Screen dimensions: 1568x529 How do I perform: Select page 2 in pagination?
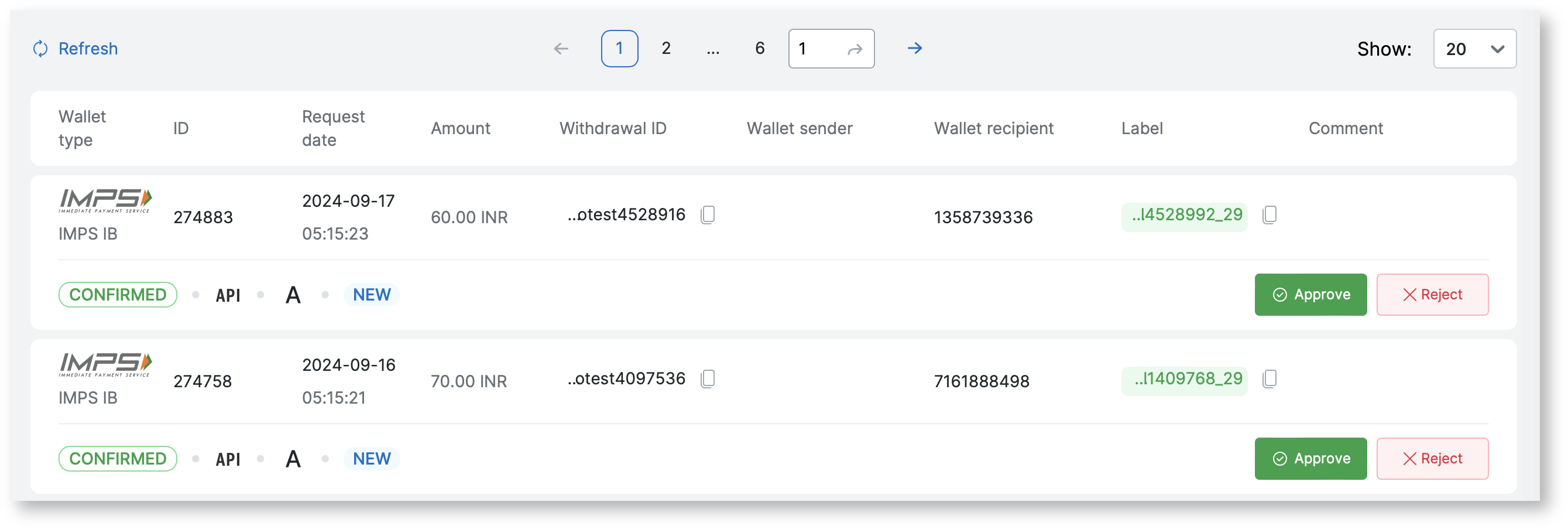pyautogui.click(x=666, y=49)
